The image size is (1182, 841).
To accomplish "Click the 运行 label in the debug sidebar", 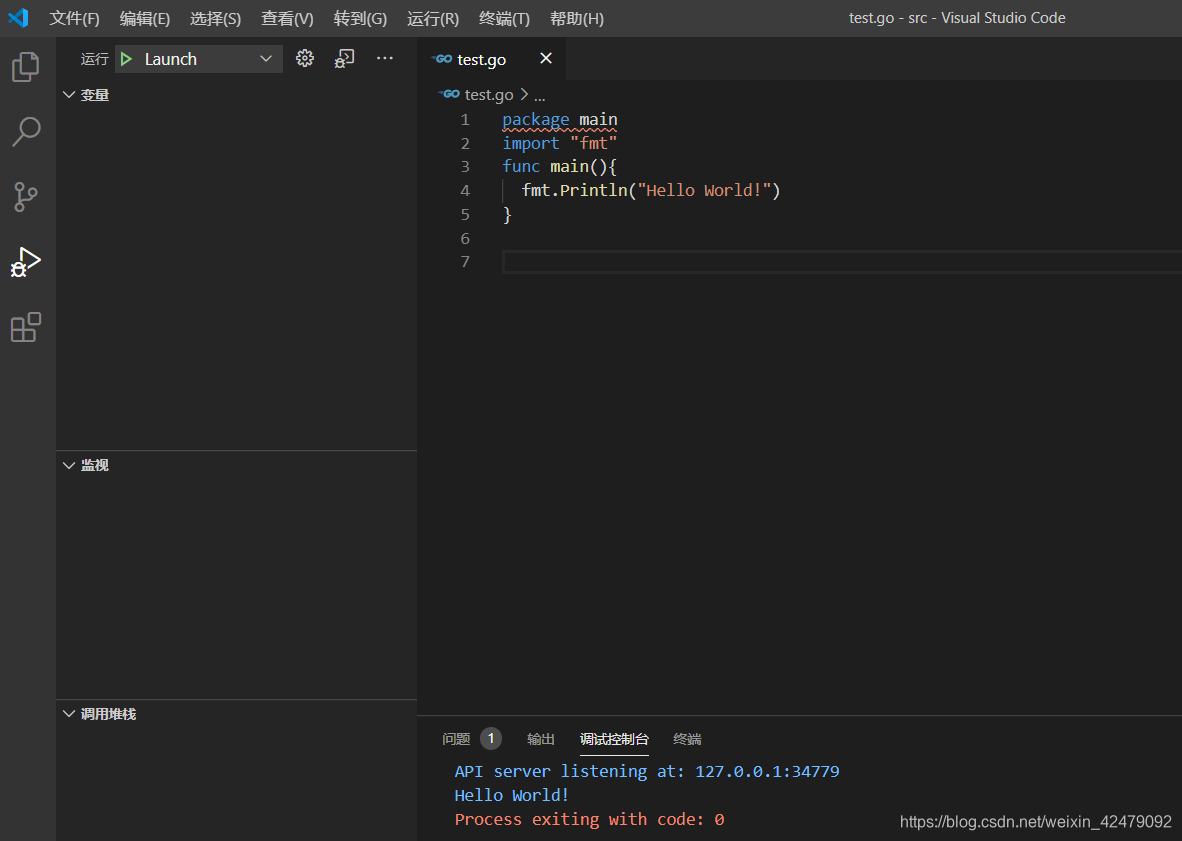I will pyautogui.click(x=95, y=59).
